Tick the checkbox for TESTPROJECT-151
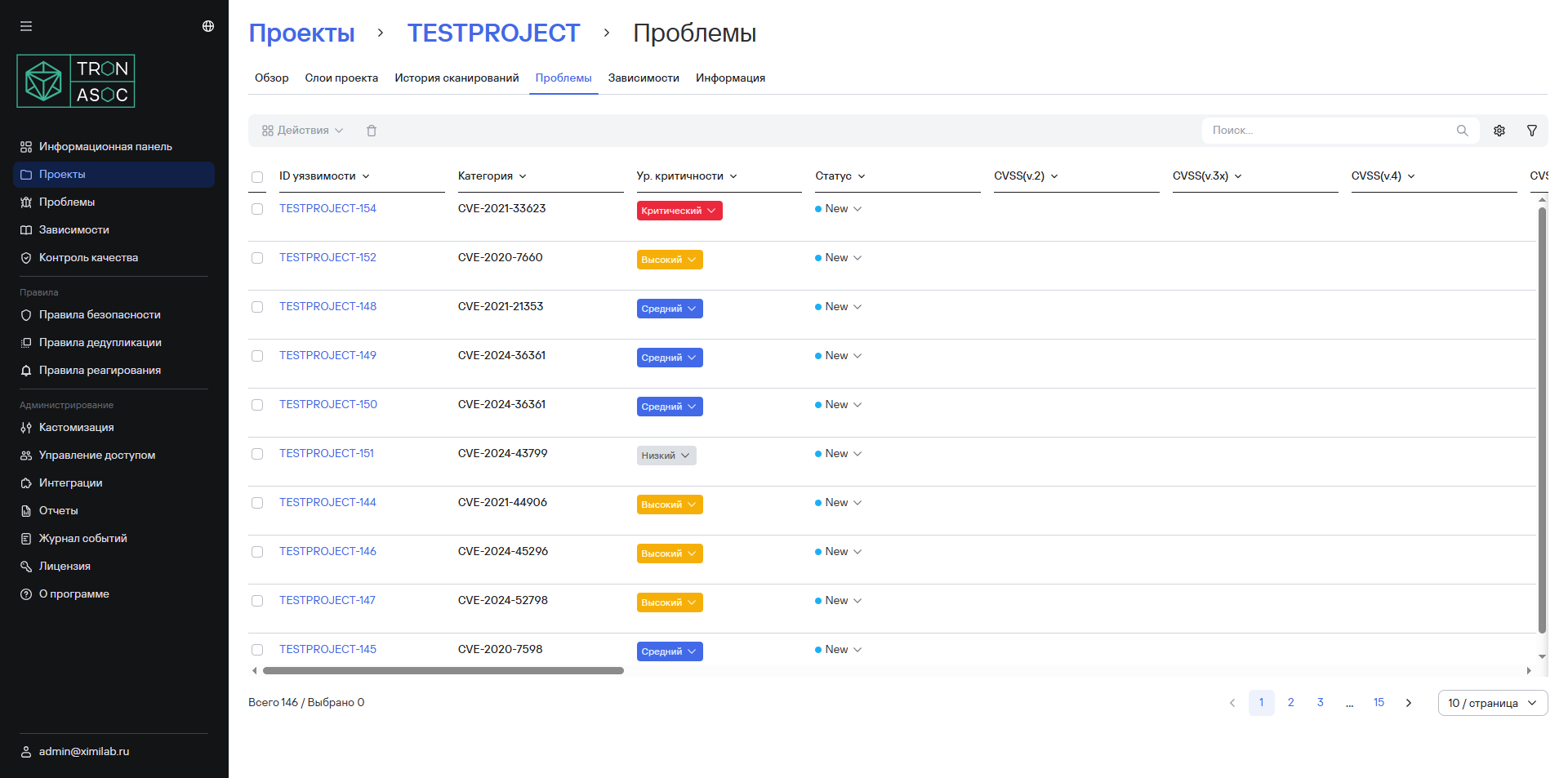This screenshot has width=1568, height=778. (257, 454)
